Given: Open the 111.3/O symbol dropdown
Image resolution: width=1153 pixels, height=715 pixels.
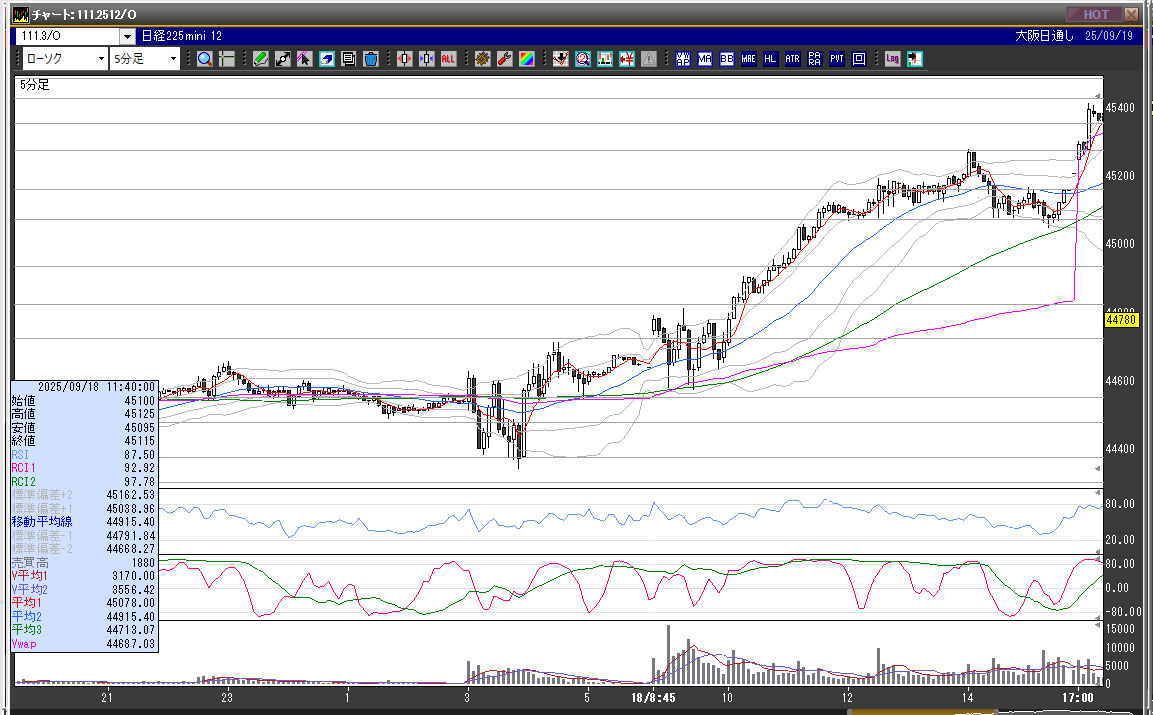Looking at the screenshot, I should (x=126, y=36).
